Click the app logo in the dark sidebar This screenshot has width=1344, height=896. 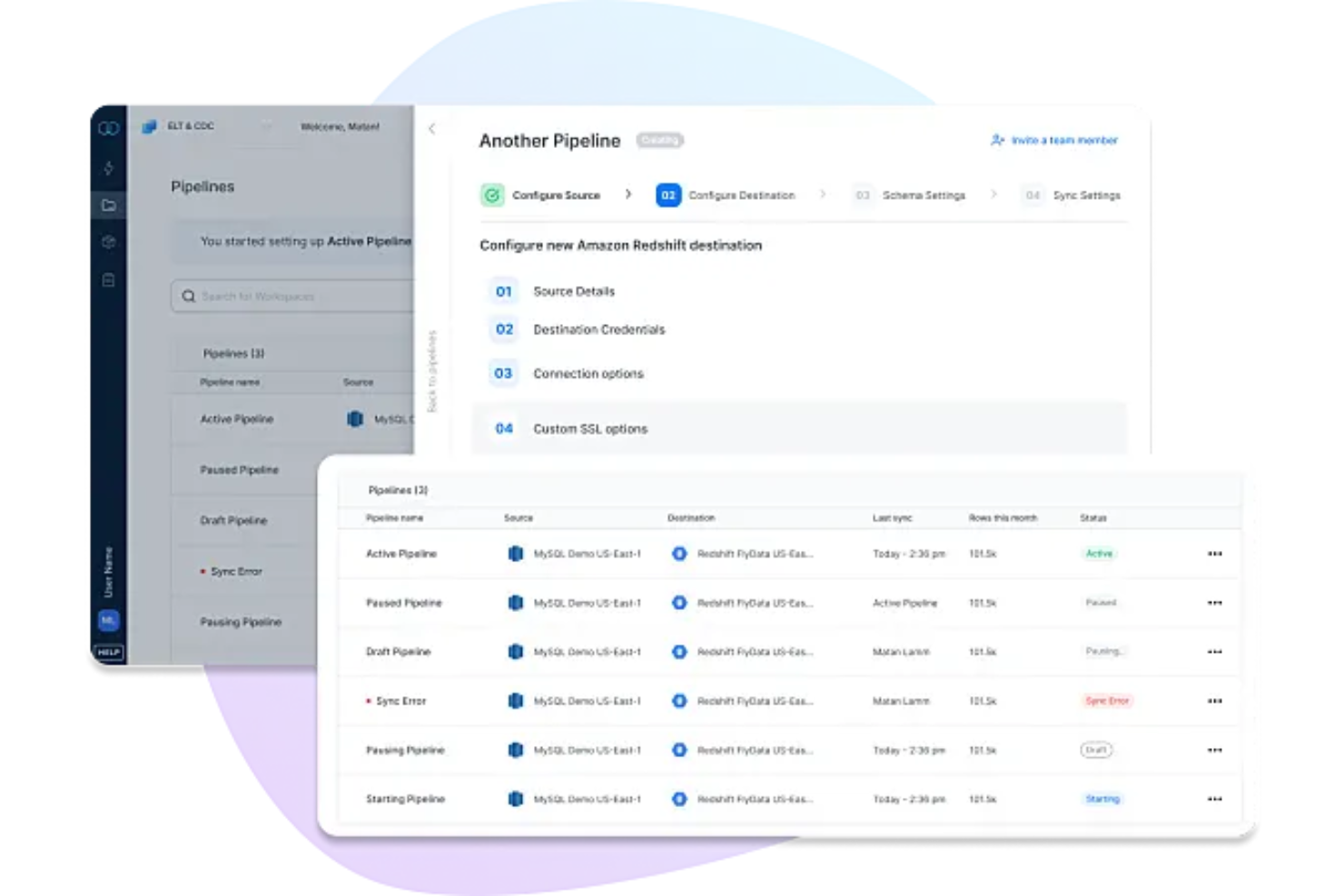click(109, 128)
